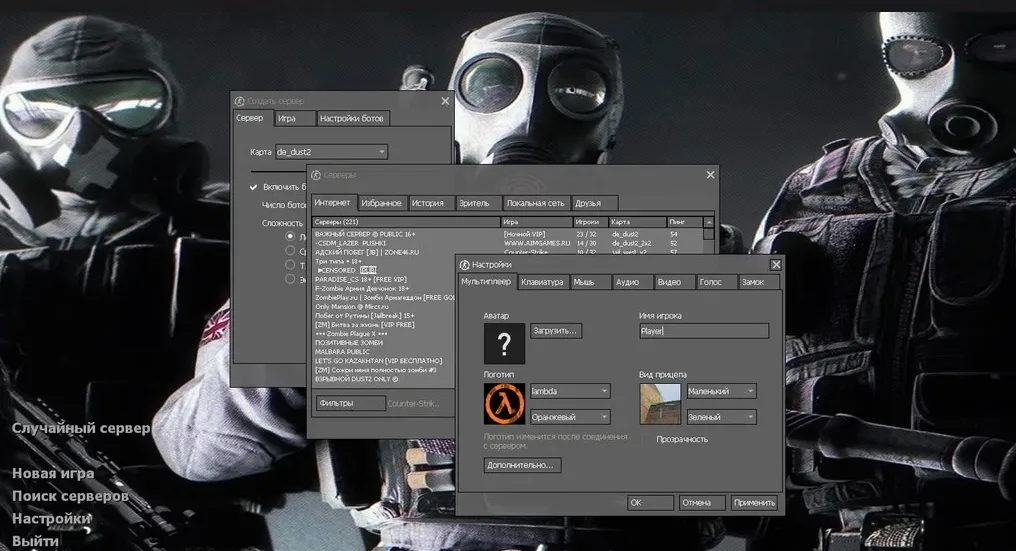Screen dimensions: 1016x551
Task: Expand the lambda logo type dropdown
Action: [x=569, y=391]
